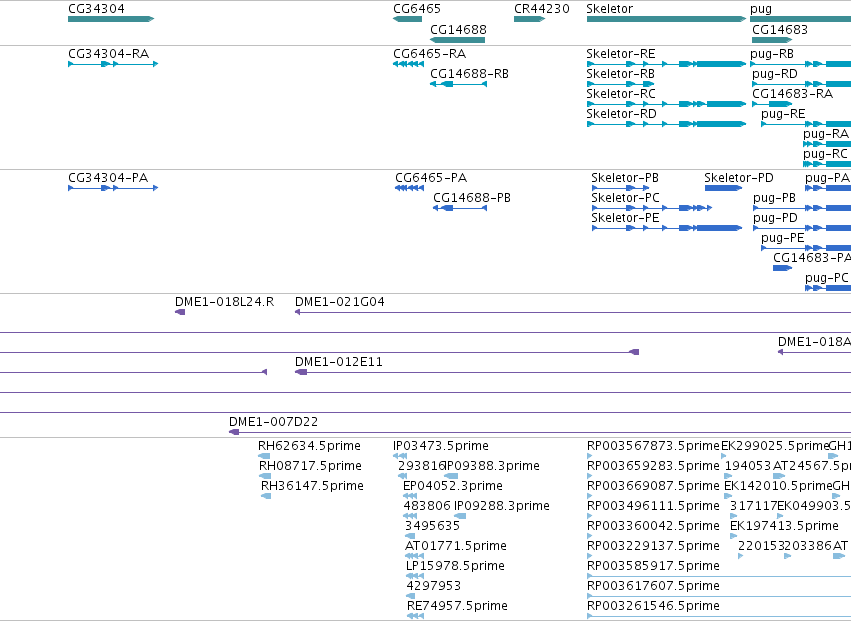Select the CG34304 gene bar
Viewport: 851px width, 621px height.
pos(111,19)
